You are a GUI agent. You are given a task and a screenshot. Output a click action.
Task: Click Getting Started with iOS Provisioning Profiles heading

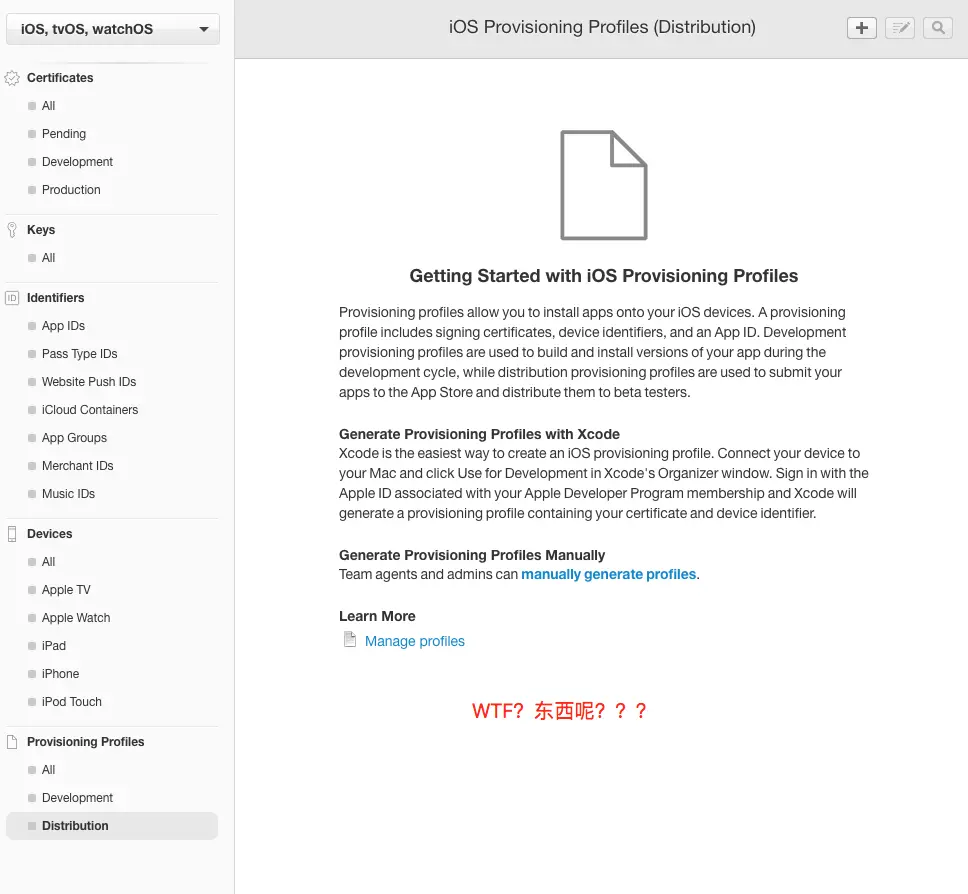point(604,275)
